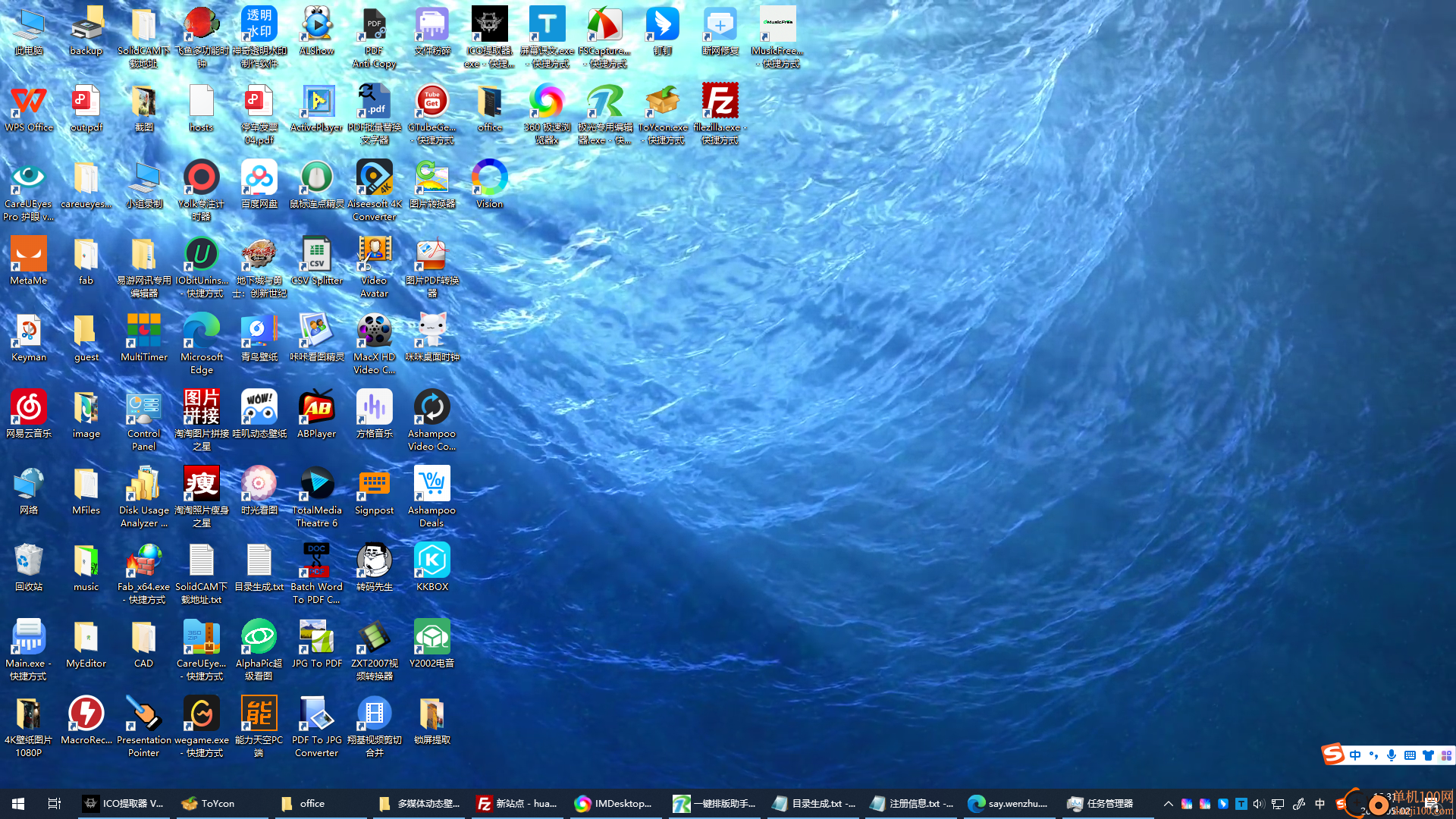Viewport: 1456px width, 819px height.
Task: Open the Ashampoo Deals icon
Action: pyautogui.click(x=432, y=497)
